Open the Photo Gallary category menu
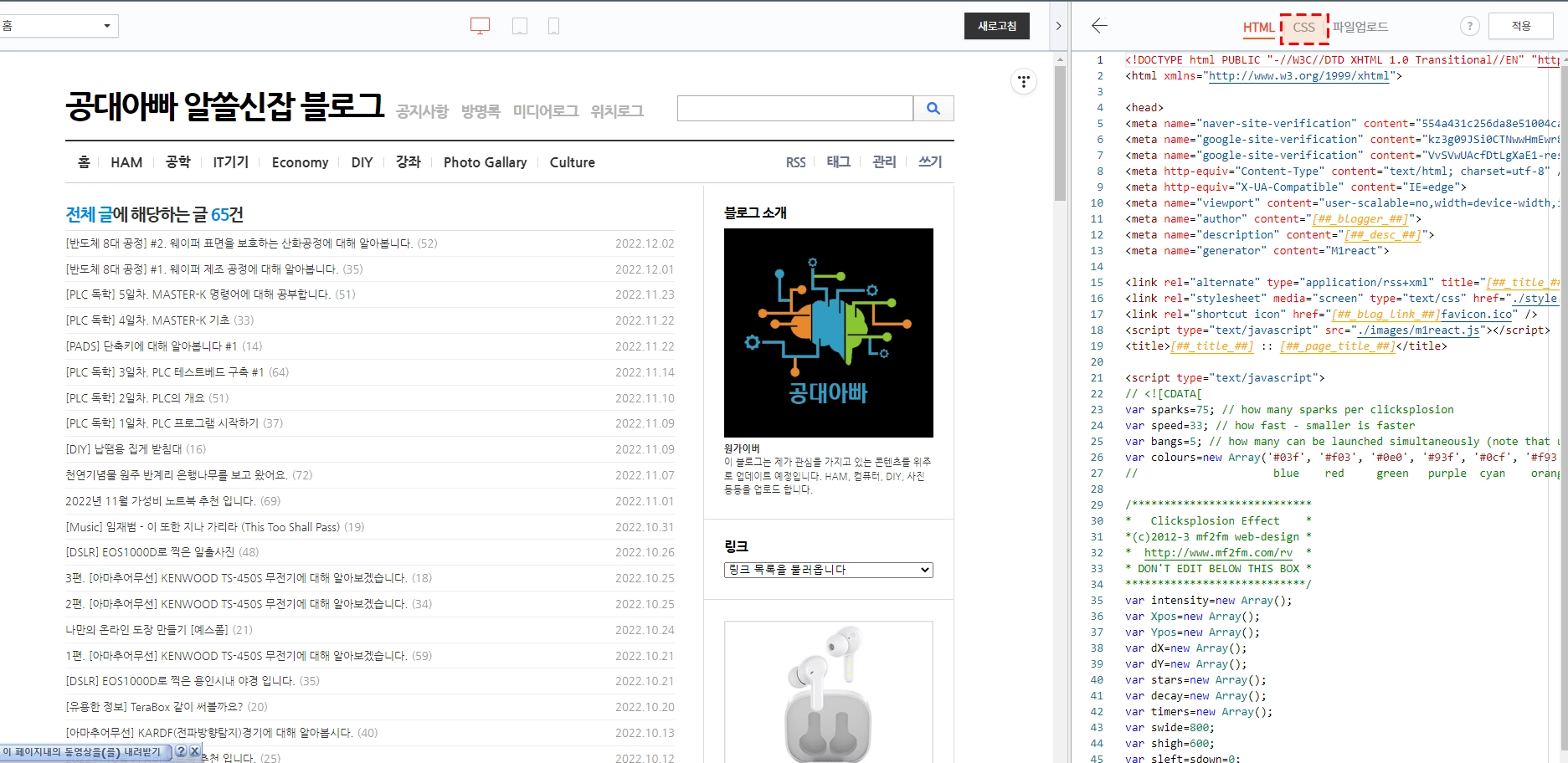The height and width of the screenshot is (763, 1568). tap(485, 162)
